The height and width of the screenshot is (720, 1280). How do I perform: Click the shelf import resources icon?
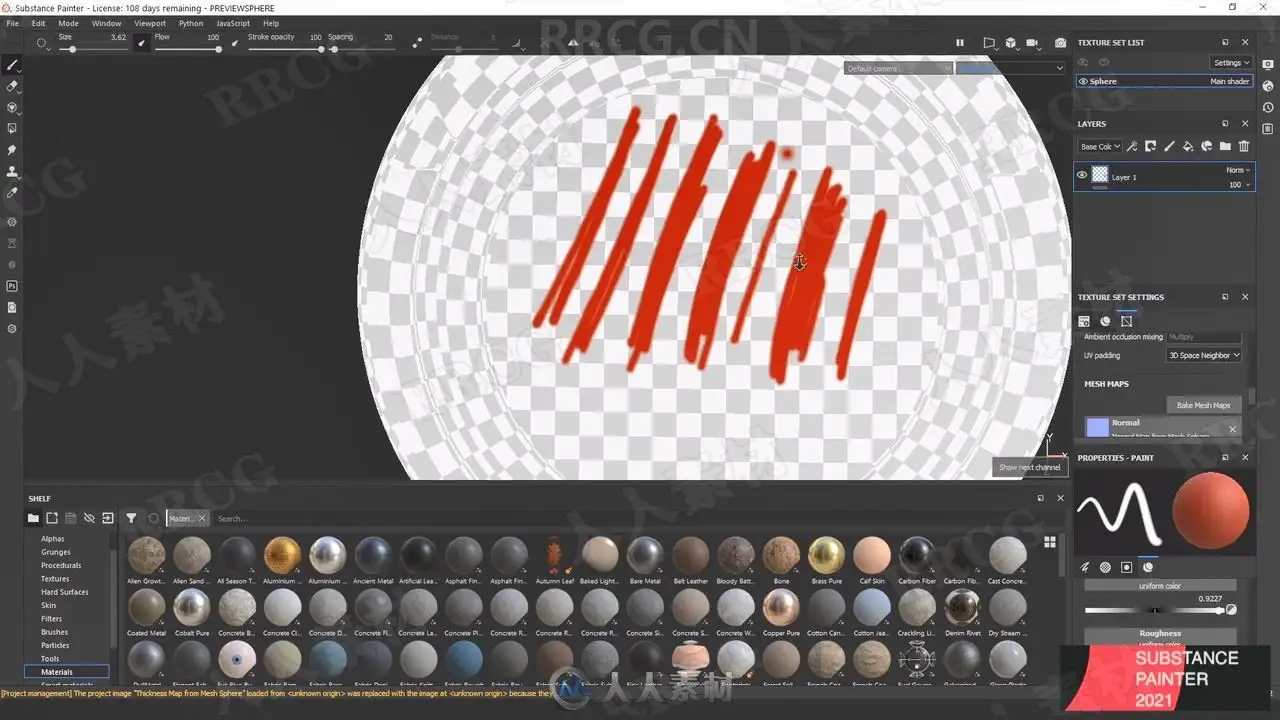(x=108, y=518)
